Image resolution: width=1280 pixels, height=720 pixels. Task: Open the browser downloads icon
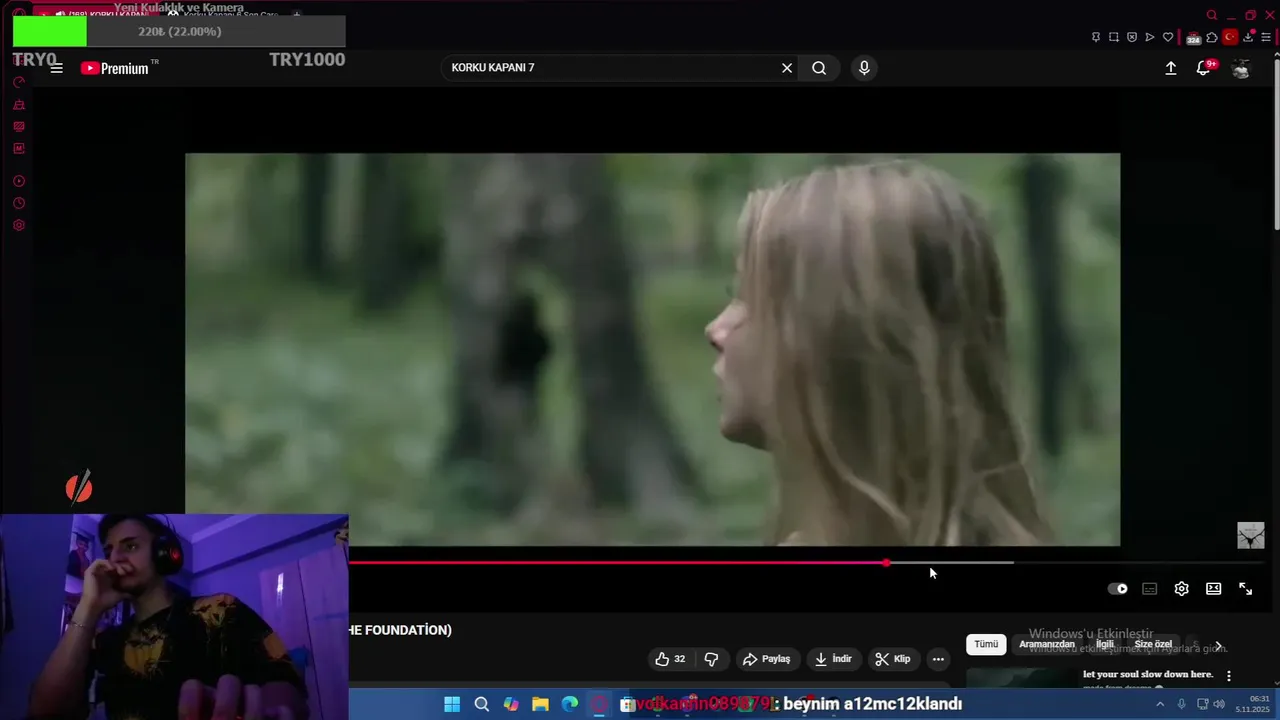coord(1249,37)
